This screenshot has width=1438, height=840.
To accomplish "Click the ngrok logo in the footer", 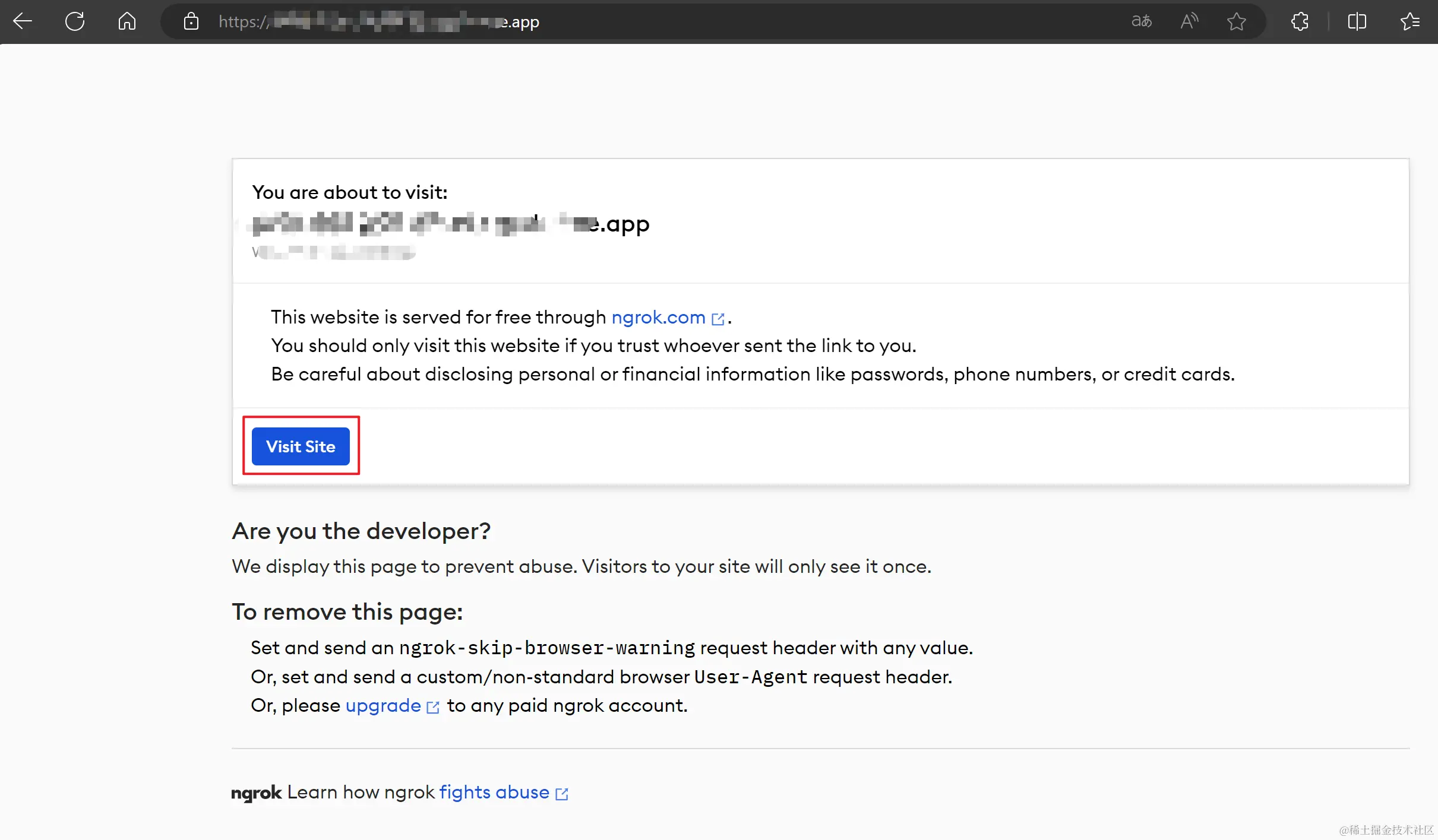I will point(256,793).
